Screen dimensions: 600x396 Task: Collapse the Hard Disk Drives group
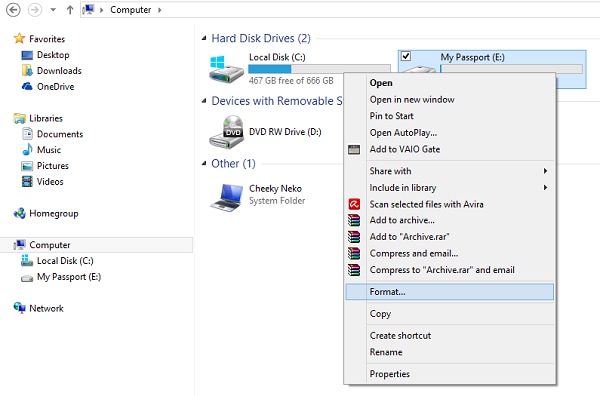point(204,38)
